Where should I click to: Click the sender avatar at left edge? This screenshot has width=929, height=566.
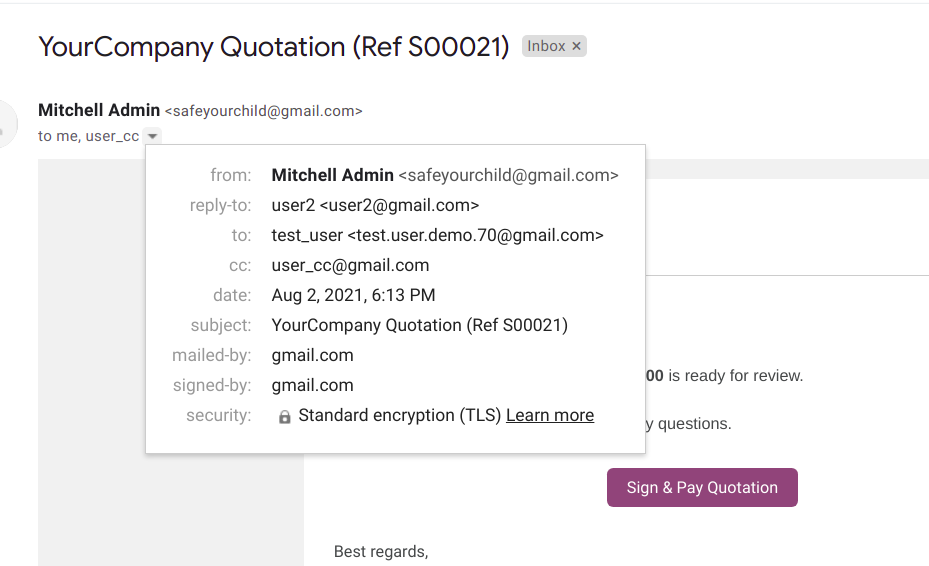point(6,124)
